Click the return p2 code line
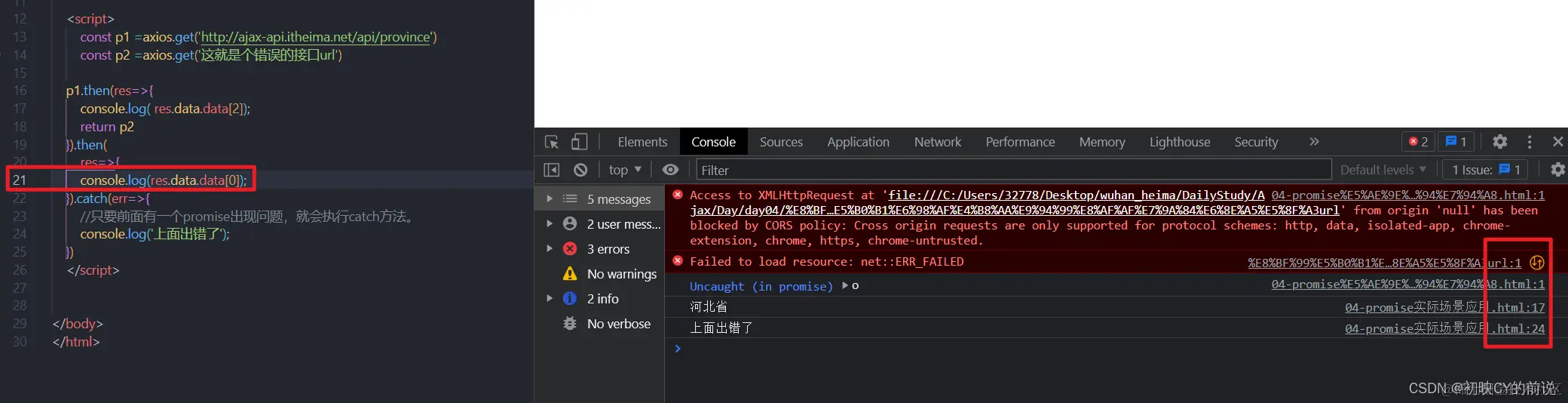Viewport: 1568px width, 403px height. tap(107, 127)
